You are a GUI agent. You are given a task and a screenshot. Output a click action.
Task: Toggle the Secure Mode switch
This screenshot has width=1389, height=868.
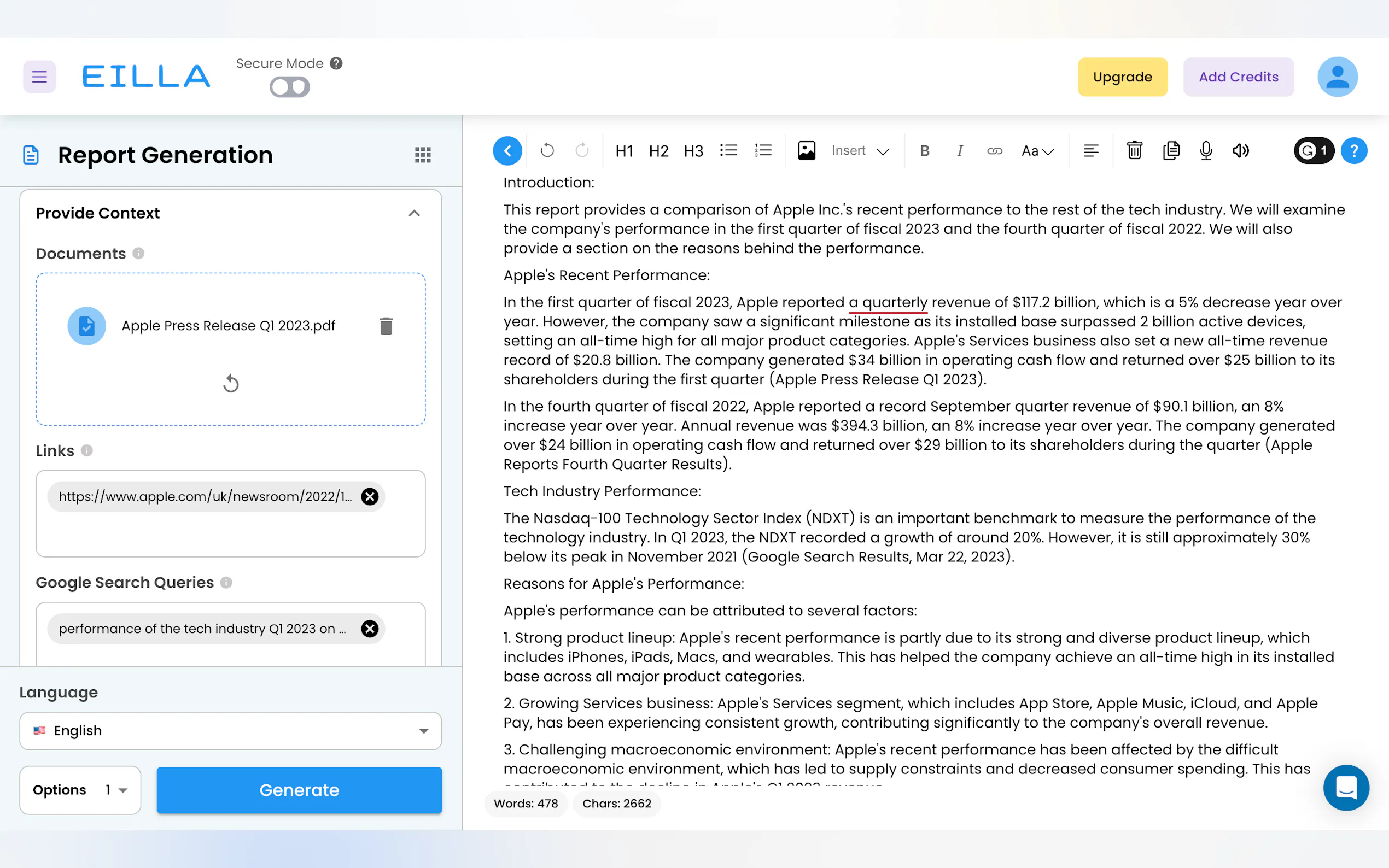289,87
